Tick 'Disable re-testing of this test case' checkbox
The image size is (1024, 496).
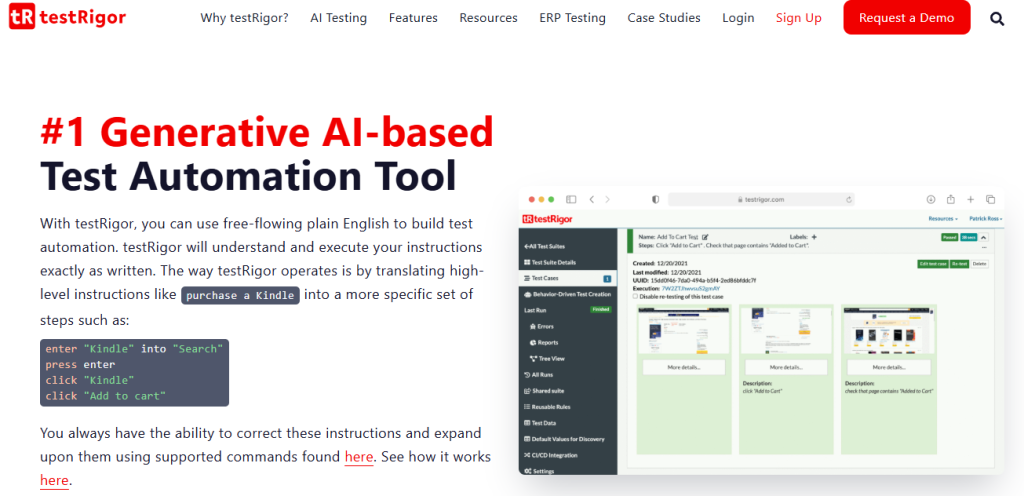coord(635,296)
